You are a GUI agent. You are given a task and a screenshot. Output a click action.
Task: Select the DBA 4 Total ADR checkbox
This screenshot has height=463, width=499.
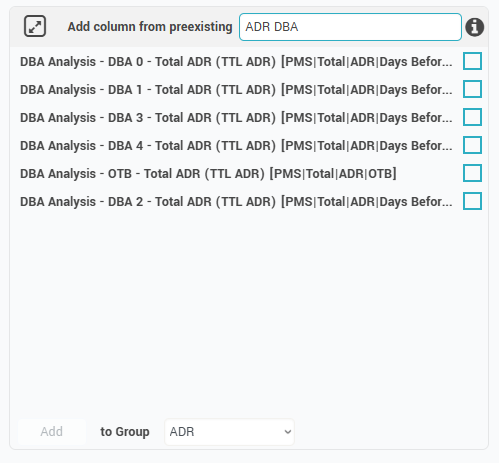pyautogui.click(x=472, y=145)
